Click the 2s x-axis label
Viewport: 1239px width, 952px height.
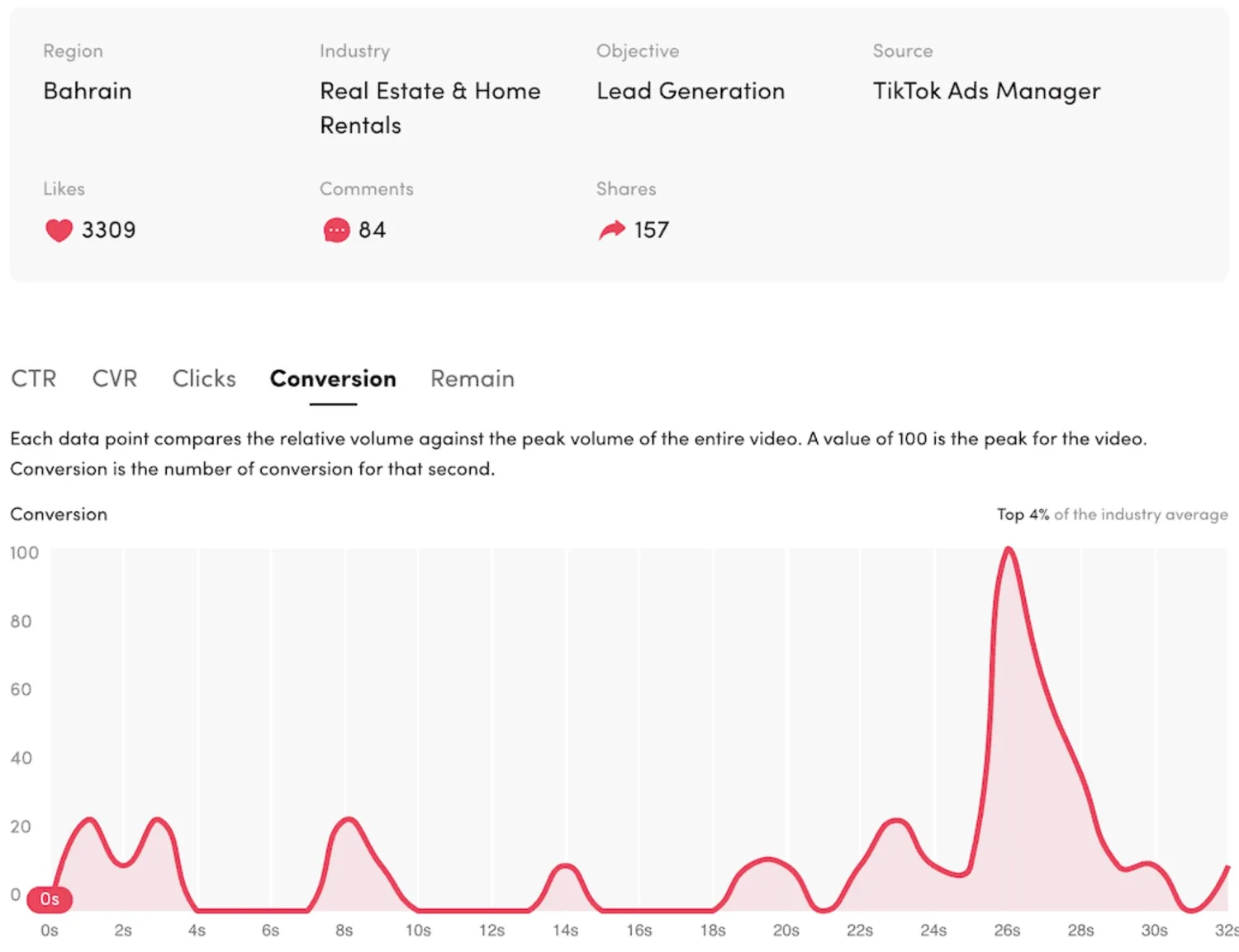click(x=123, y=931)
